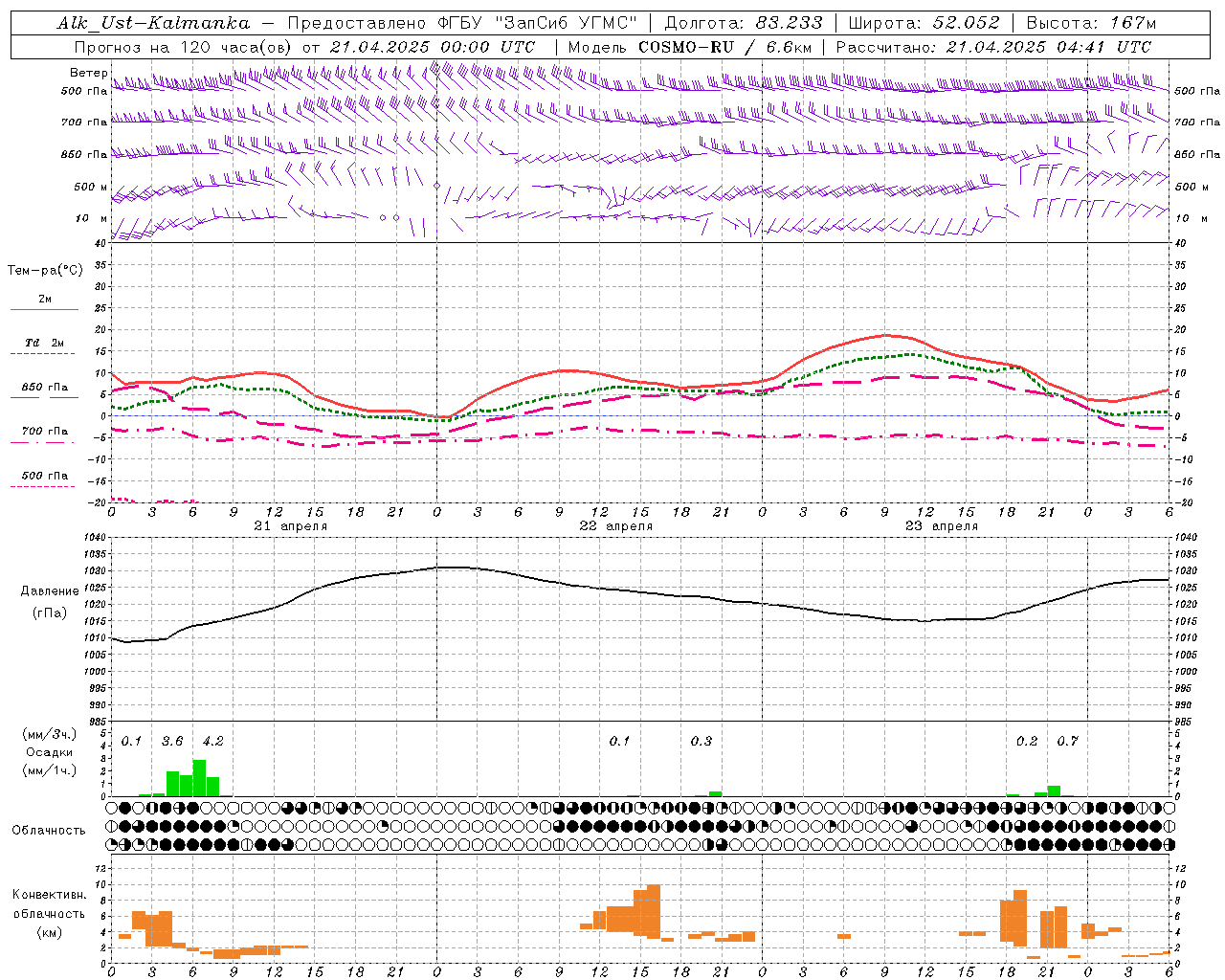Click the Облачность cloud cover label

[49, 831]
